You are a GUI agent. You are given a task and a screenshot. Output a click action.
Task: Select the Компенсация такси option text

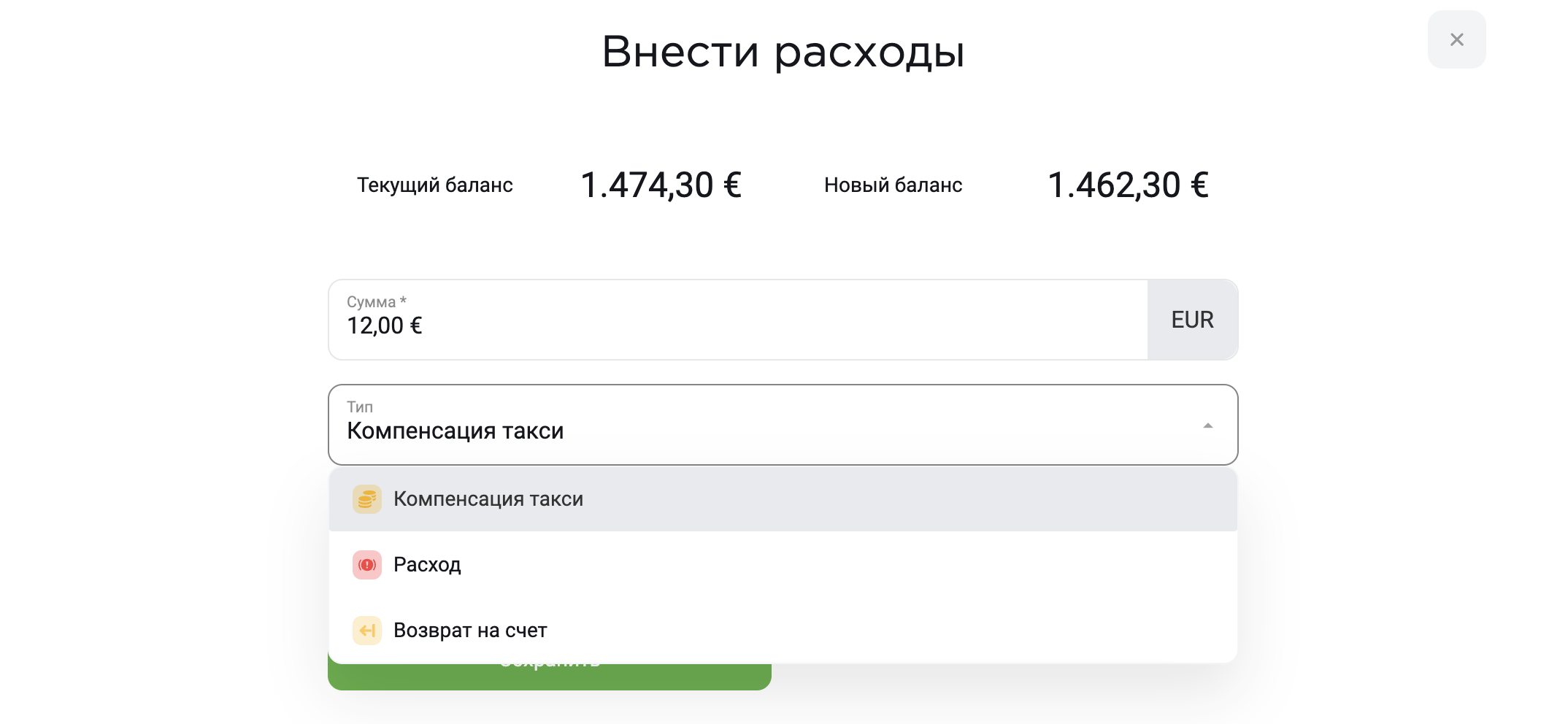tap(488, 499)
